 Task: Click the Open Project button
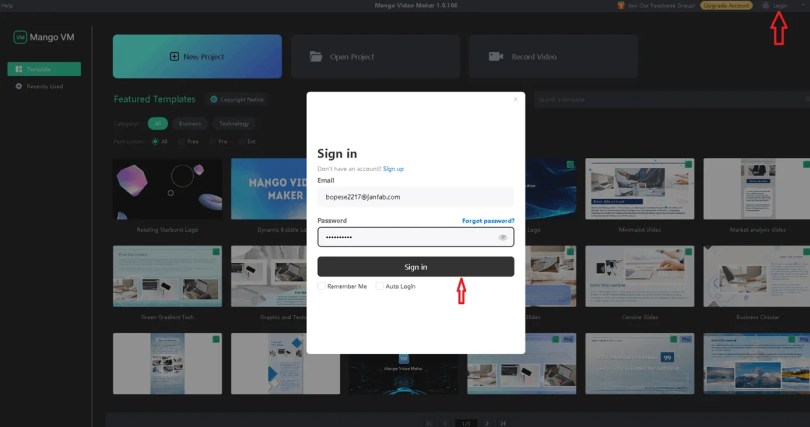tap(375, 56)
